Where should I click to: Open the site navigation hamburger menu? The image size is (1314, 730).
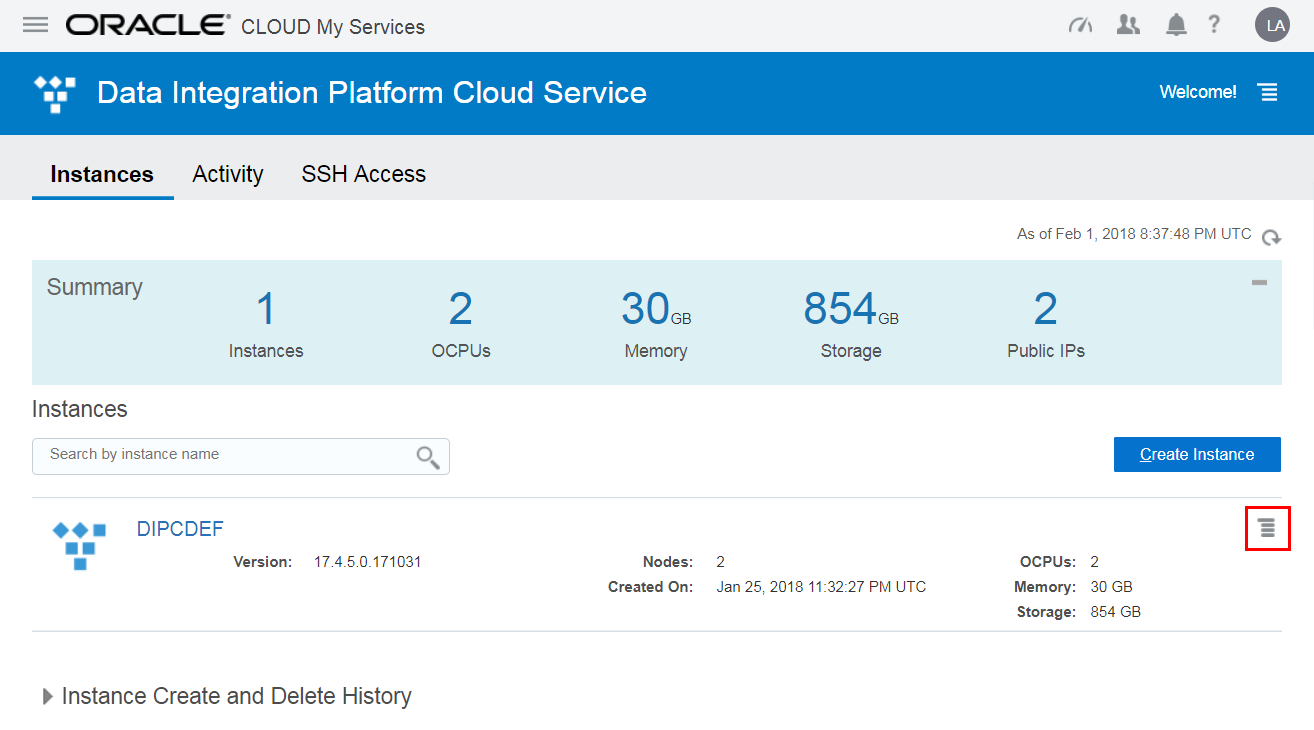coord(35,25)
